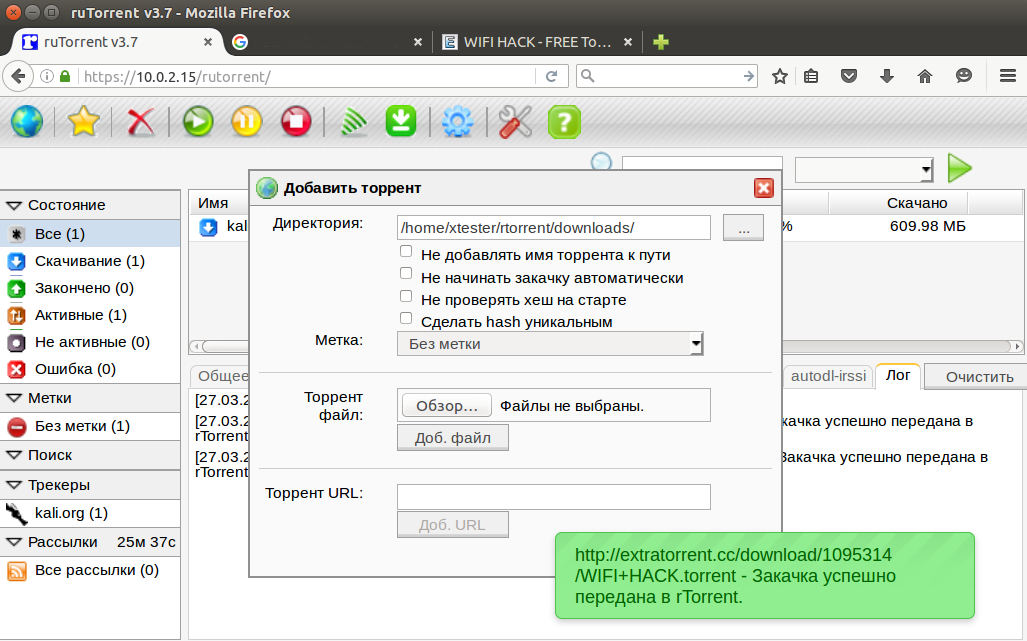
Task: Filter by Скачивание (1) downloading state
Action: point(90,261)
